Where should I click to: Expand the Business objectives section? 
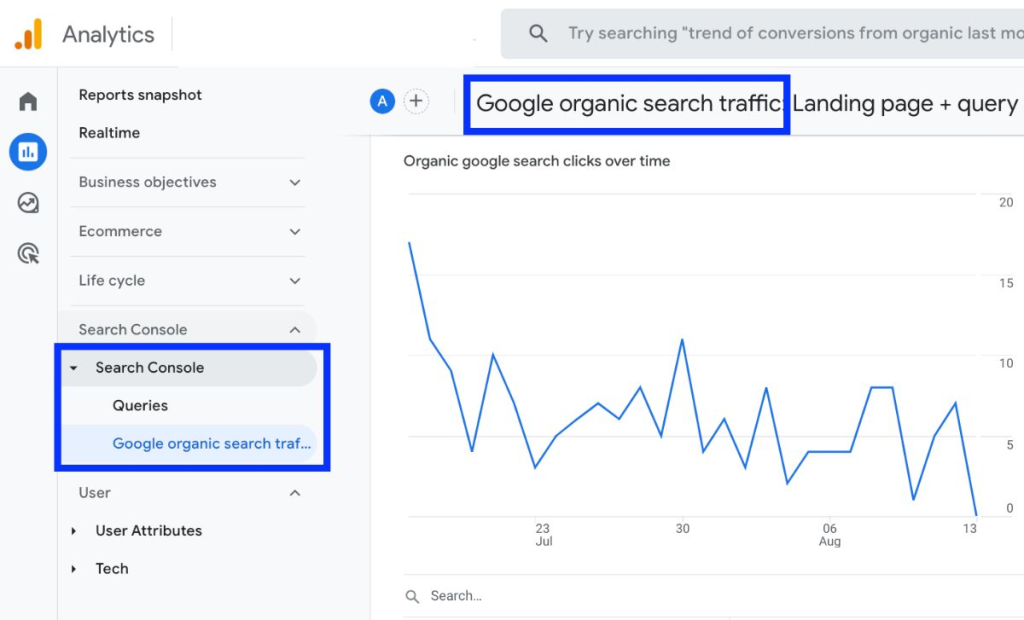pyautogui.click(x=294, y=182)
